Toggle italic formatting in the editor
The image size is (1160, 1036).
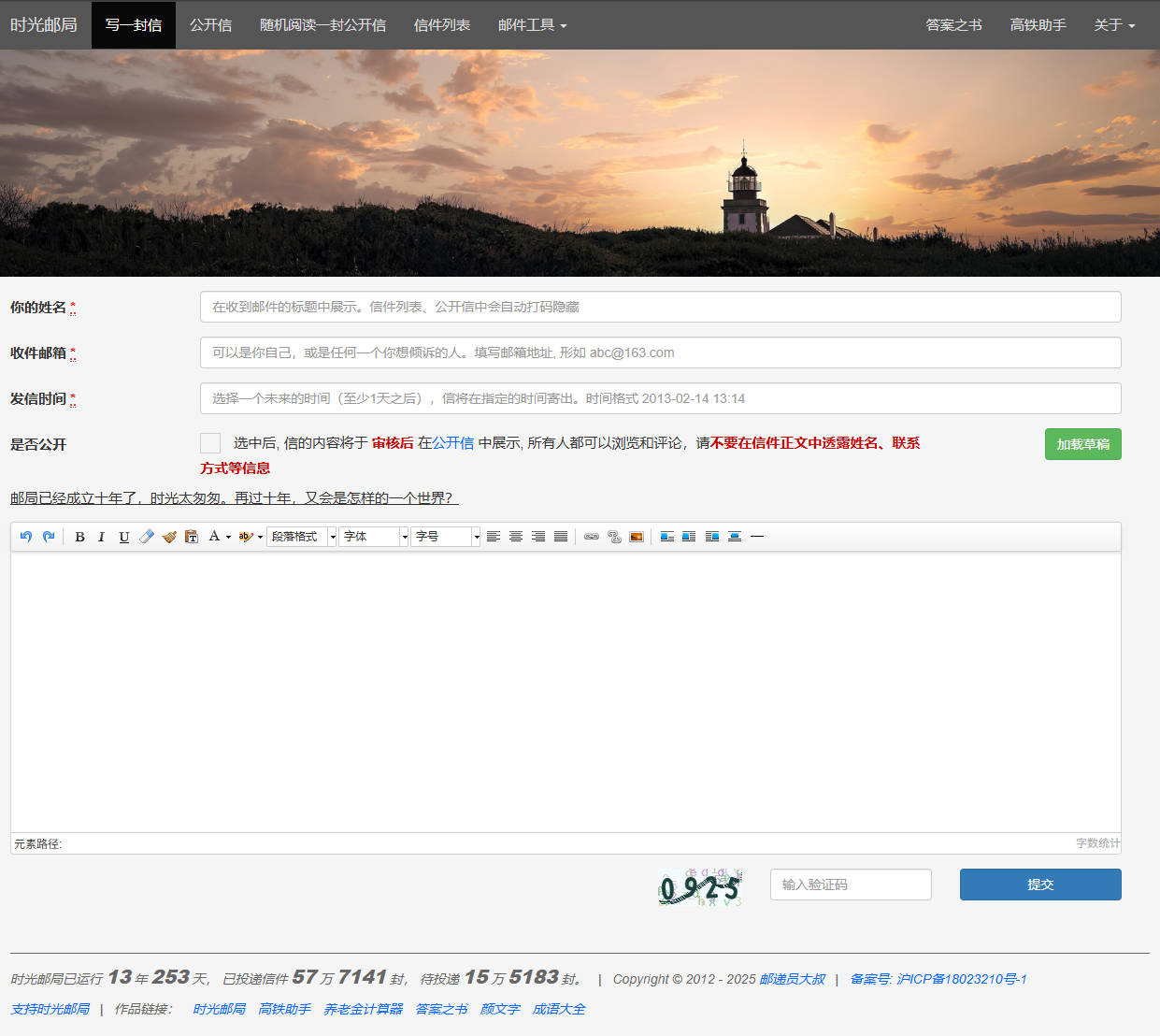[101, 537]
